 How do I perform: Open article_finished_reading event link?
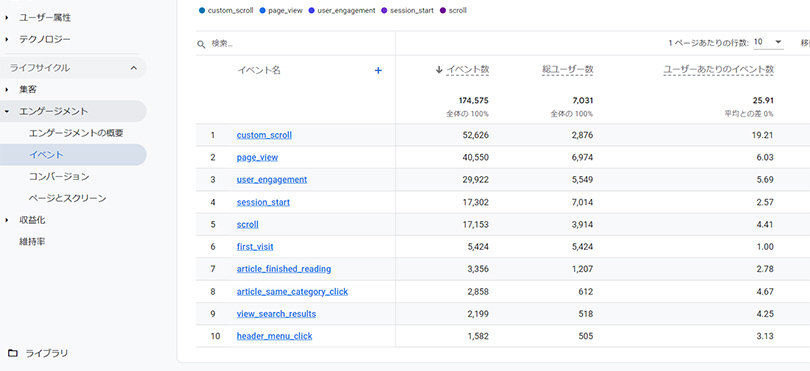coord(284,269)
